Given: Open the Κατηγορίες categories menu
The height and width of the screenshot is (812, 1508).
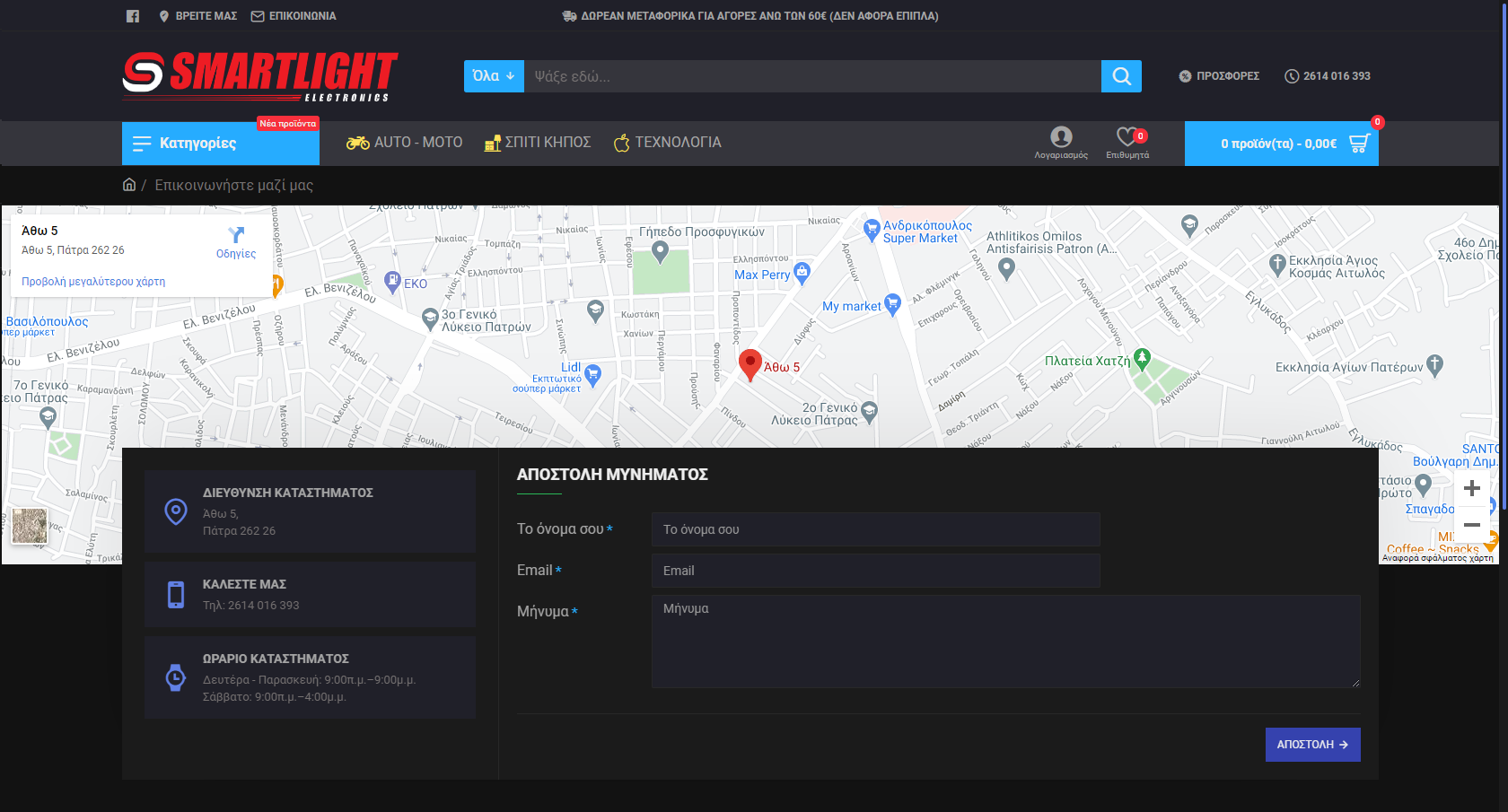Looking at the screenshot, I should point(221,144).
